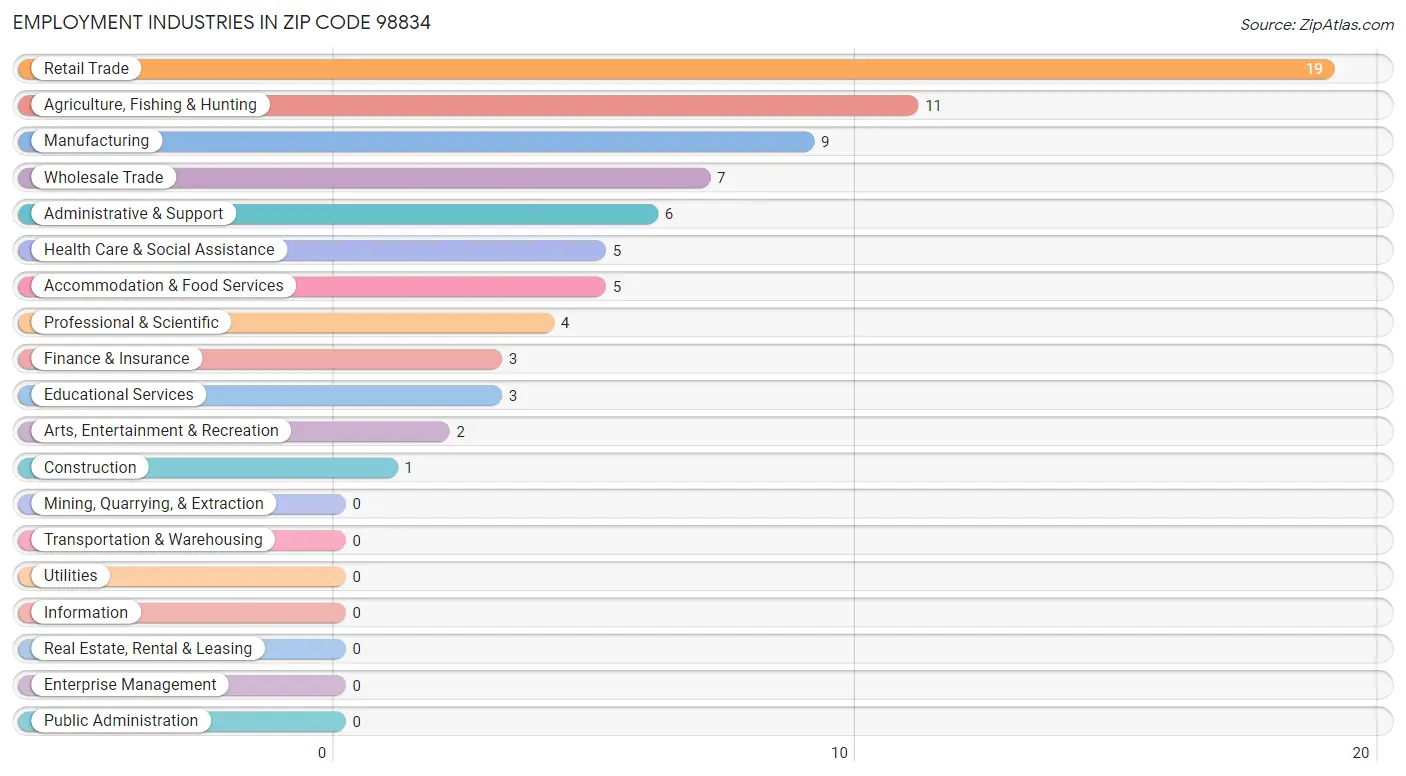Click the value 6 beside Administrative bar
Image resolution: width=1406 pixels, height=776 pixels.
(669, 215)
